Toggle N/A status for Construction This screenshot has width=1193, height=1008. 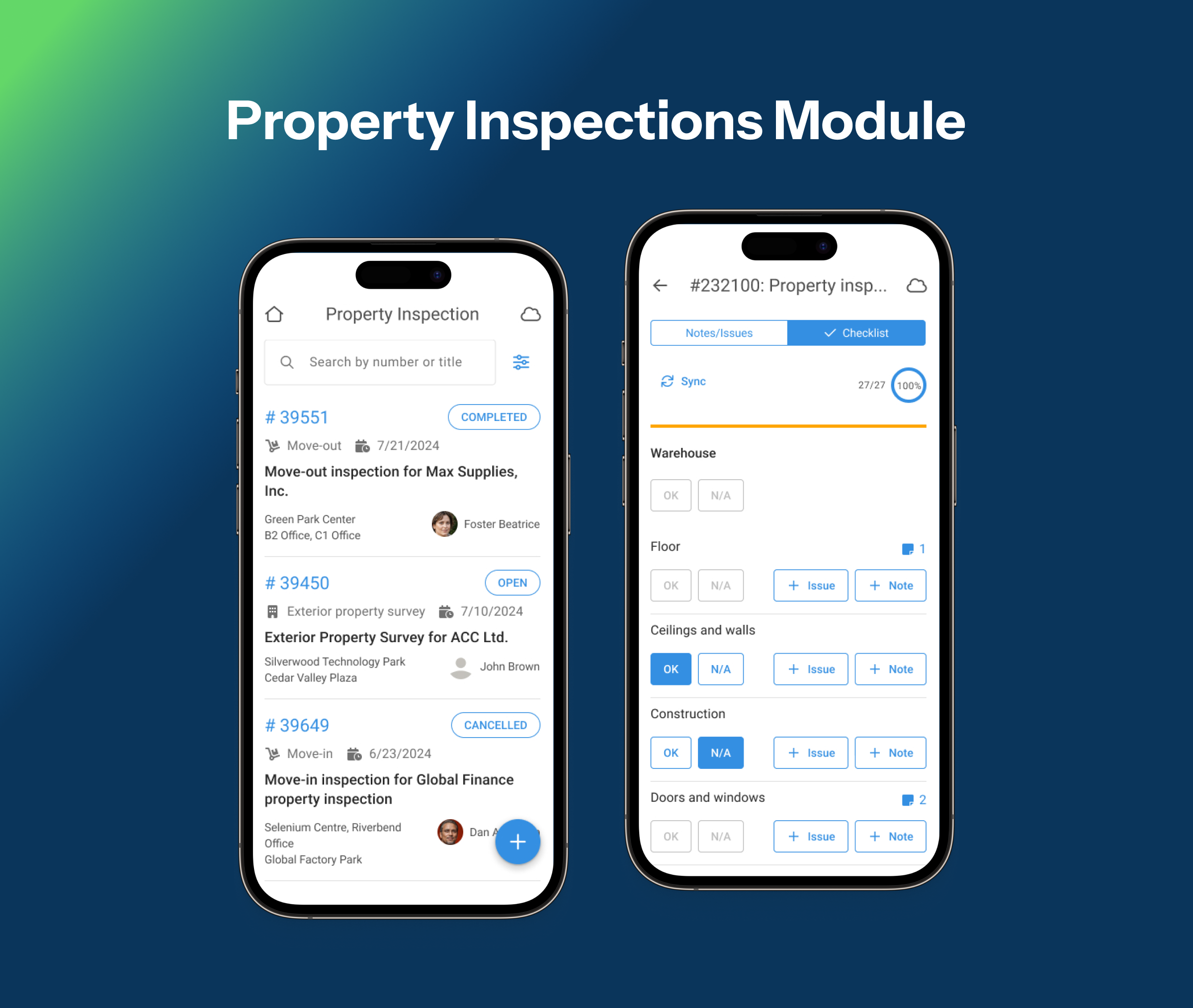click(x=720, y=754)
